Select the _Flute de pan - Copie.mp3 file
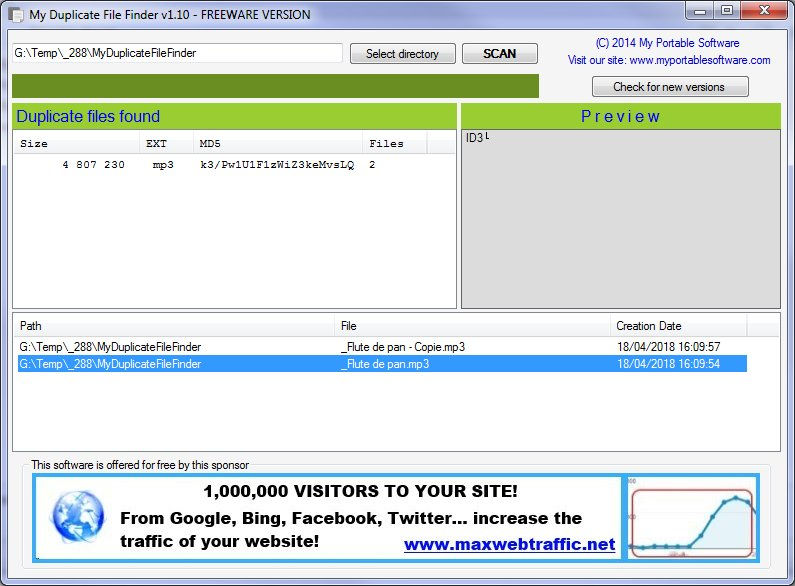Viewport: 795px width, 586px height. pos(403,347)
